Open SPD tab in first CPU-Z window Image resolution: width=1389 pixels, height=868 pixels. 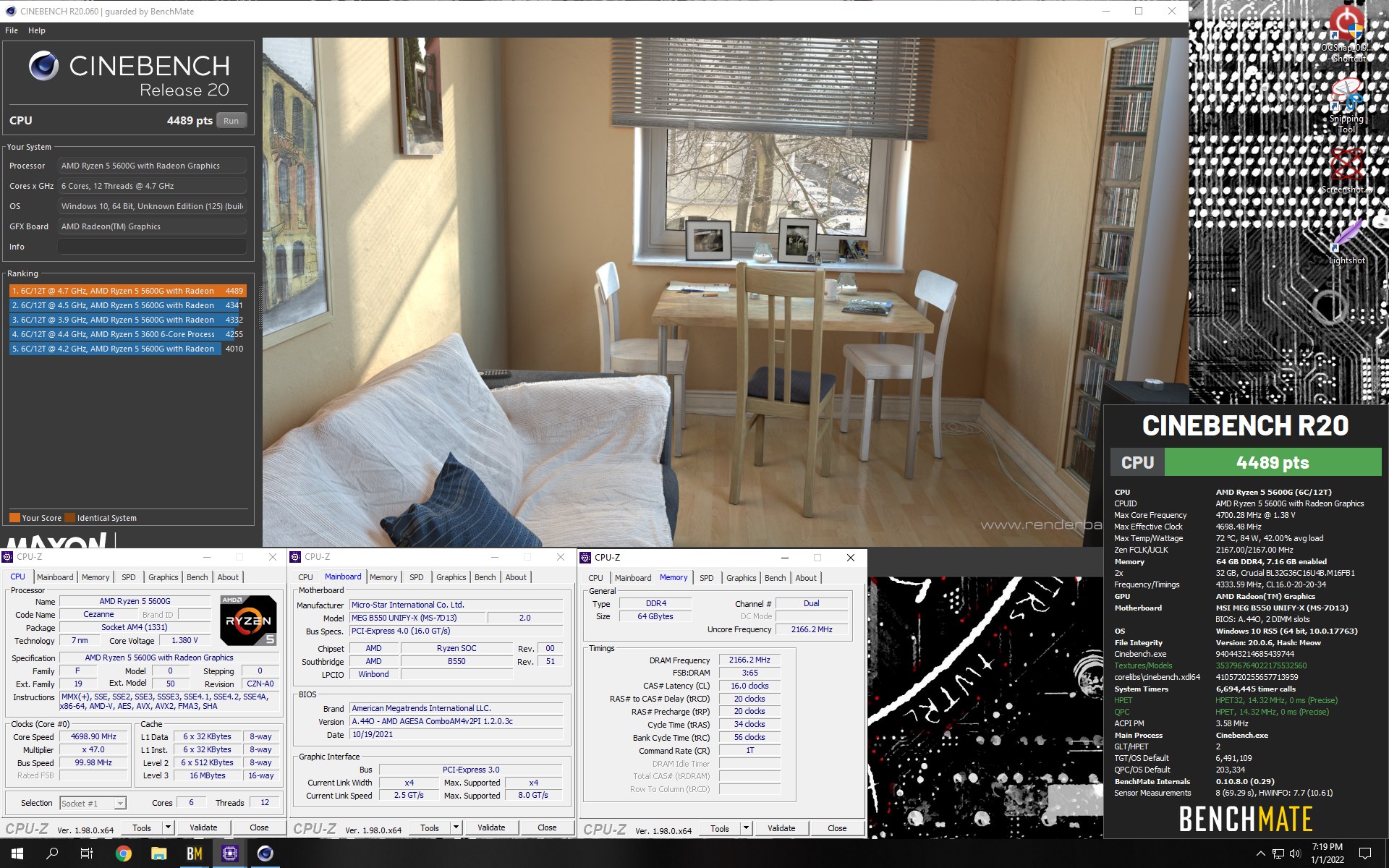(x=129, y=577)
